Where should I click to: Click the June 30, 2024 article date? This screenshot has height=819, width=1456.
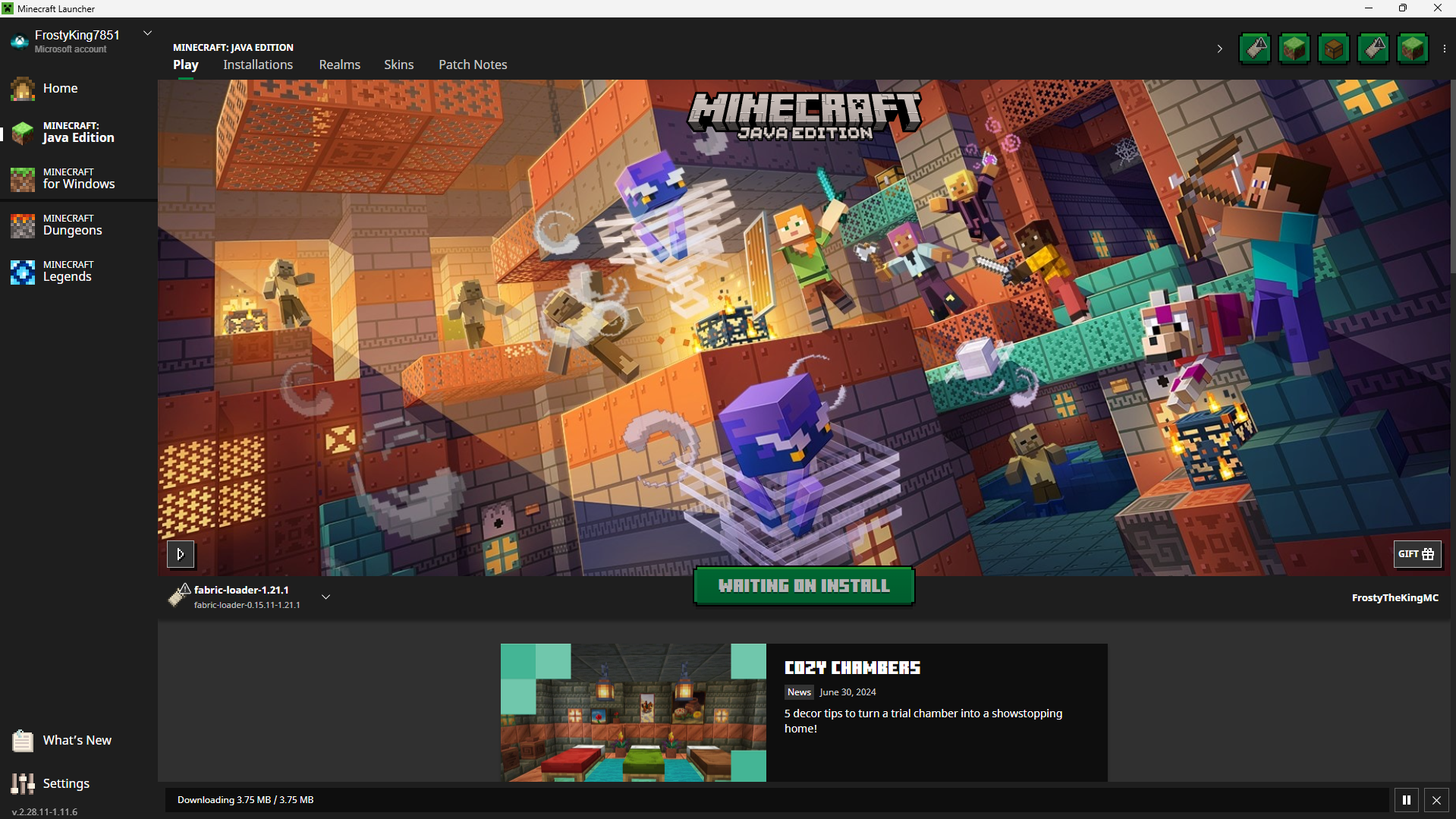(x=847, y=692)
